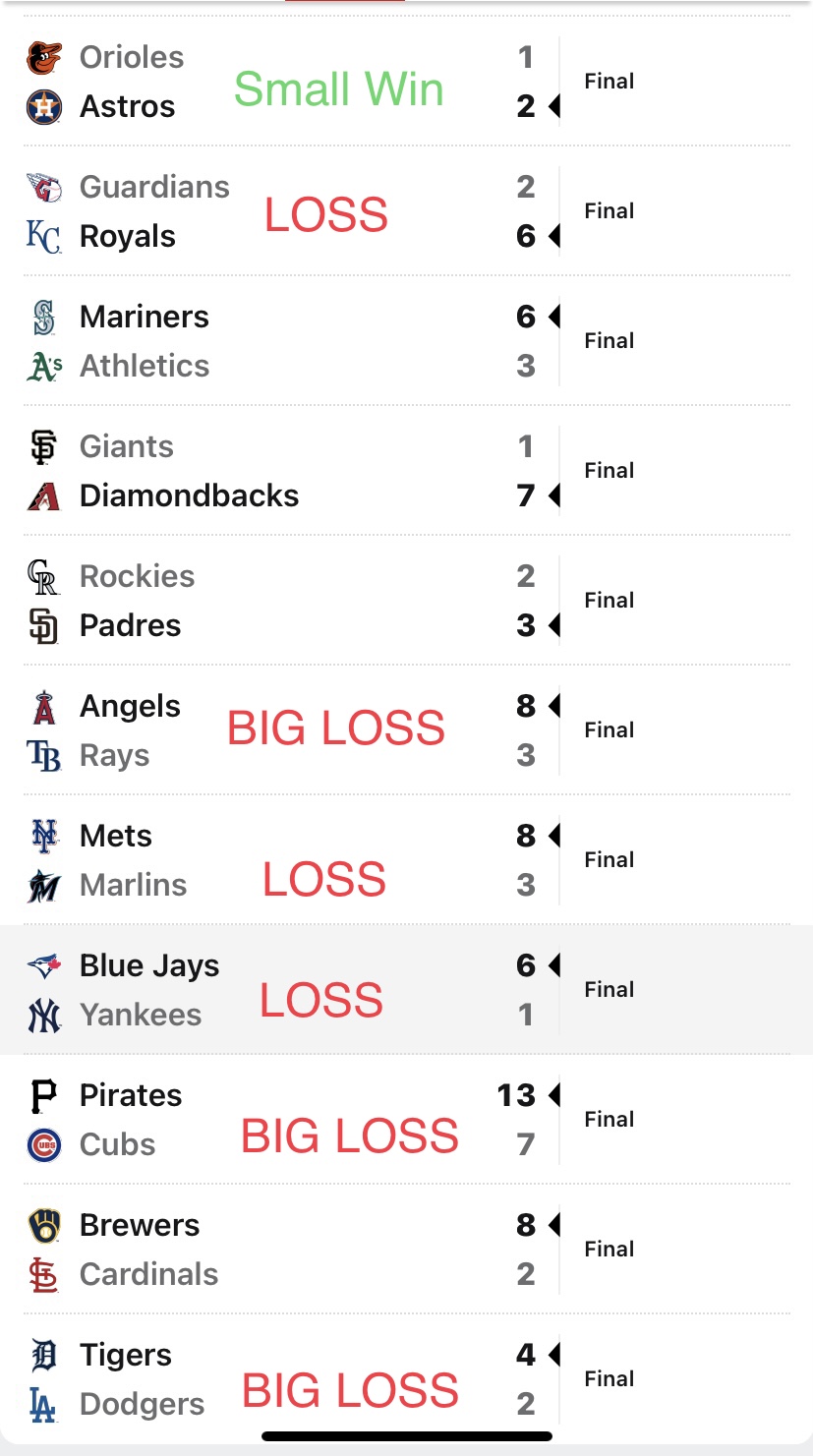Tap the Dodgers LA logo
Screen dimensions: 813x1456
(44, 1405)
